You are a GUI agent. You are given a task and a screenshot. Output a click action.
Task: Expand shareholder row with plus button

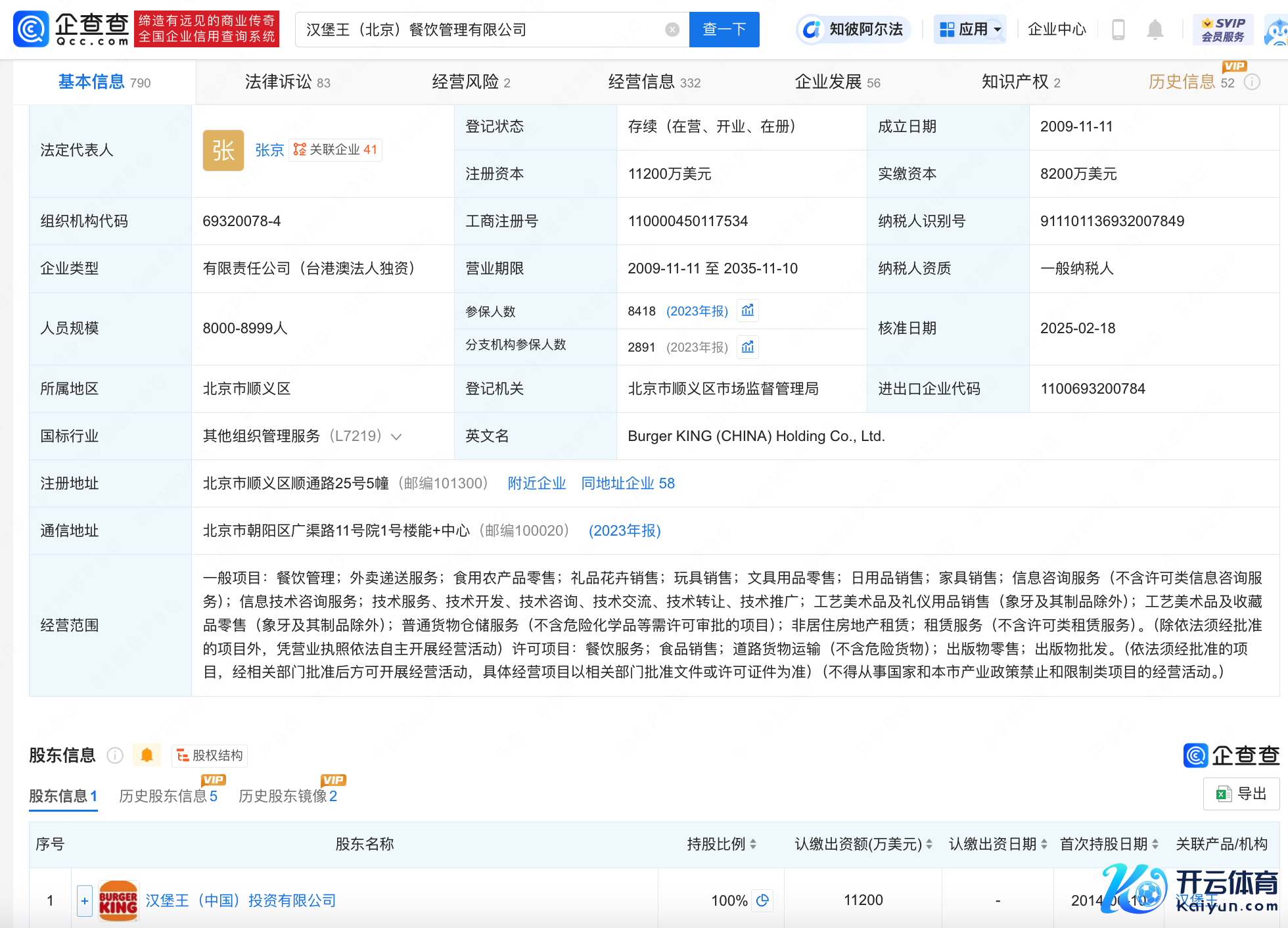pyautogui.click(x=84, y=900)
